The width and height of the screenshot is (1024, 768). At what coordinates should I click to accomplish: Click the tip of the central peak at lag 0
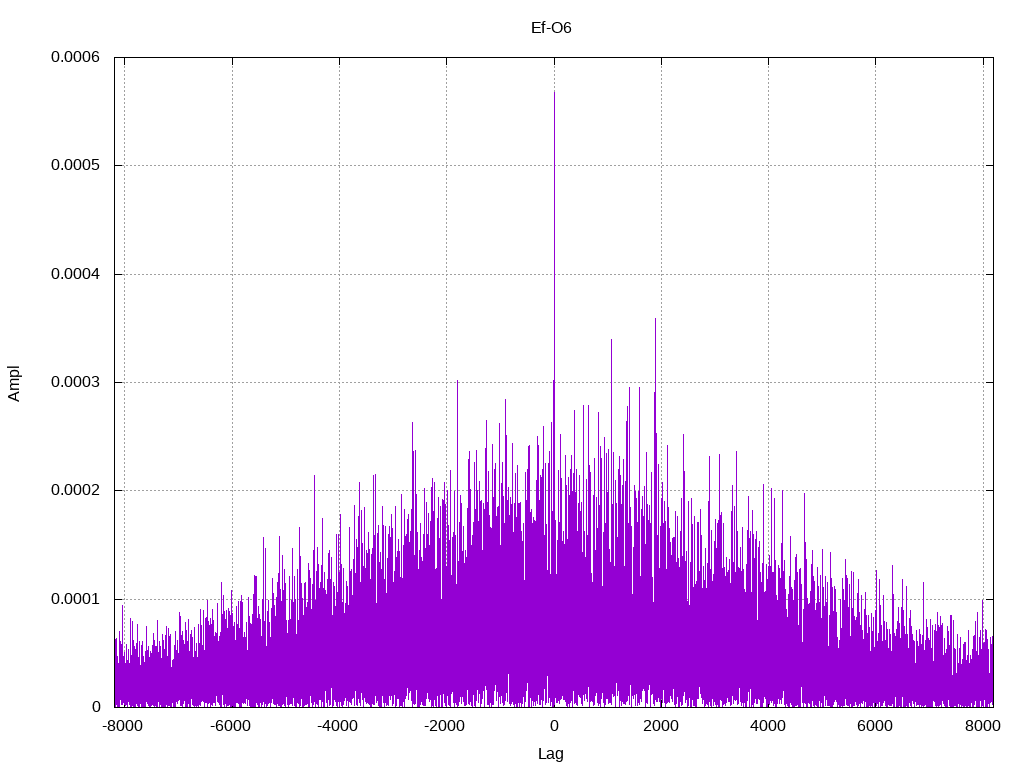554,92
